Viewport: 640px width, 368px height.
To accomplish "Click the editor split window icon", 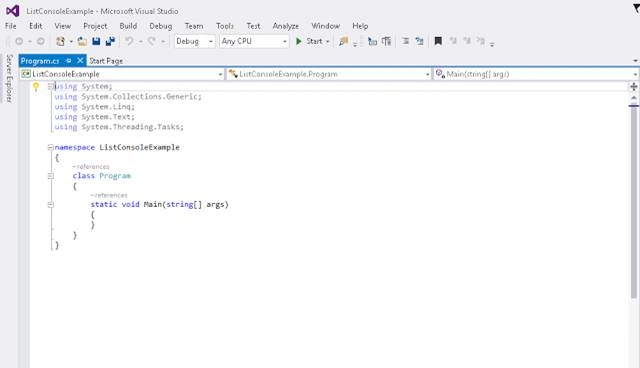I will click(633, 86).
